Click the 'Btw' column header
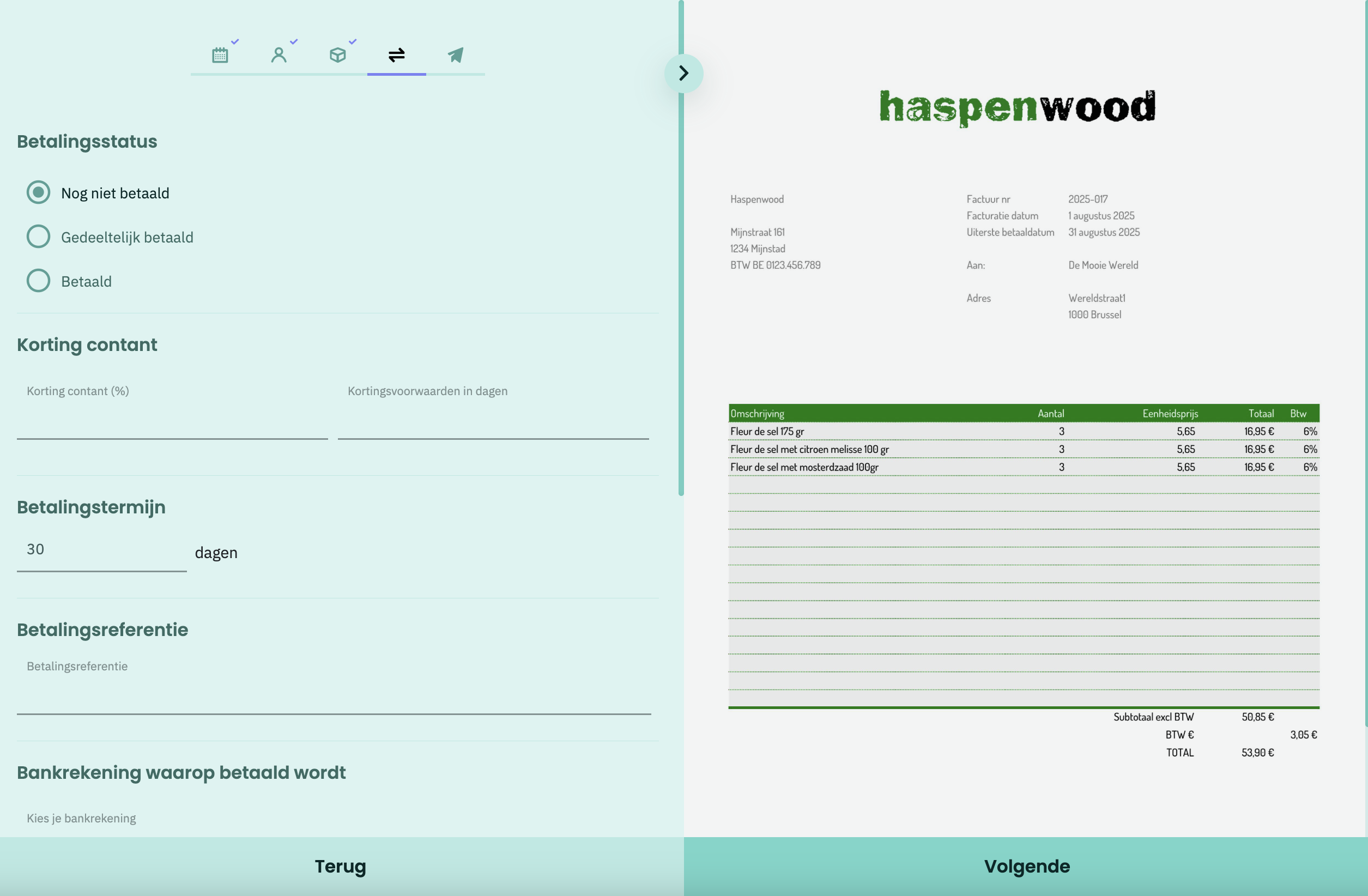This screenshot has height=896, width=1368. coord(1298,414)
